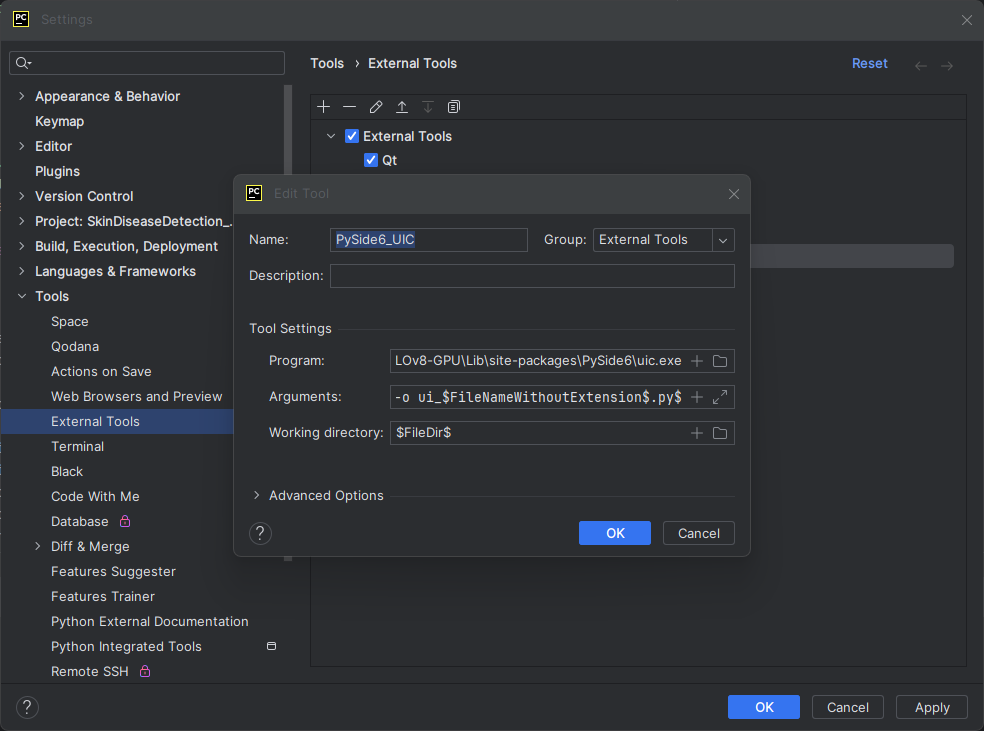
Task: Expand the Arguments field editor
Action: [720, 397]
